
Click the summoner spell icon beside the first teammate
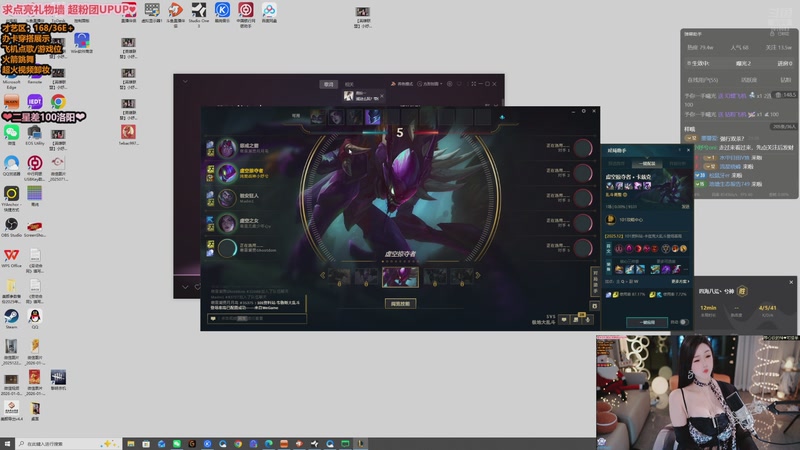click(x=210, y=145)
